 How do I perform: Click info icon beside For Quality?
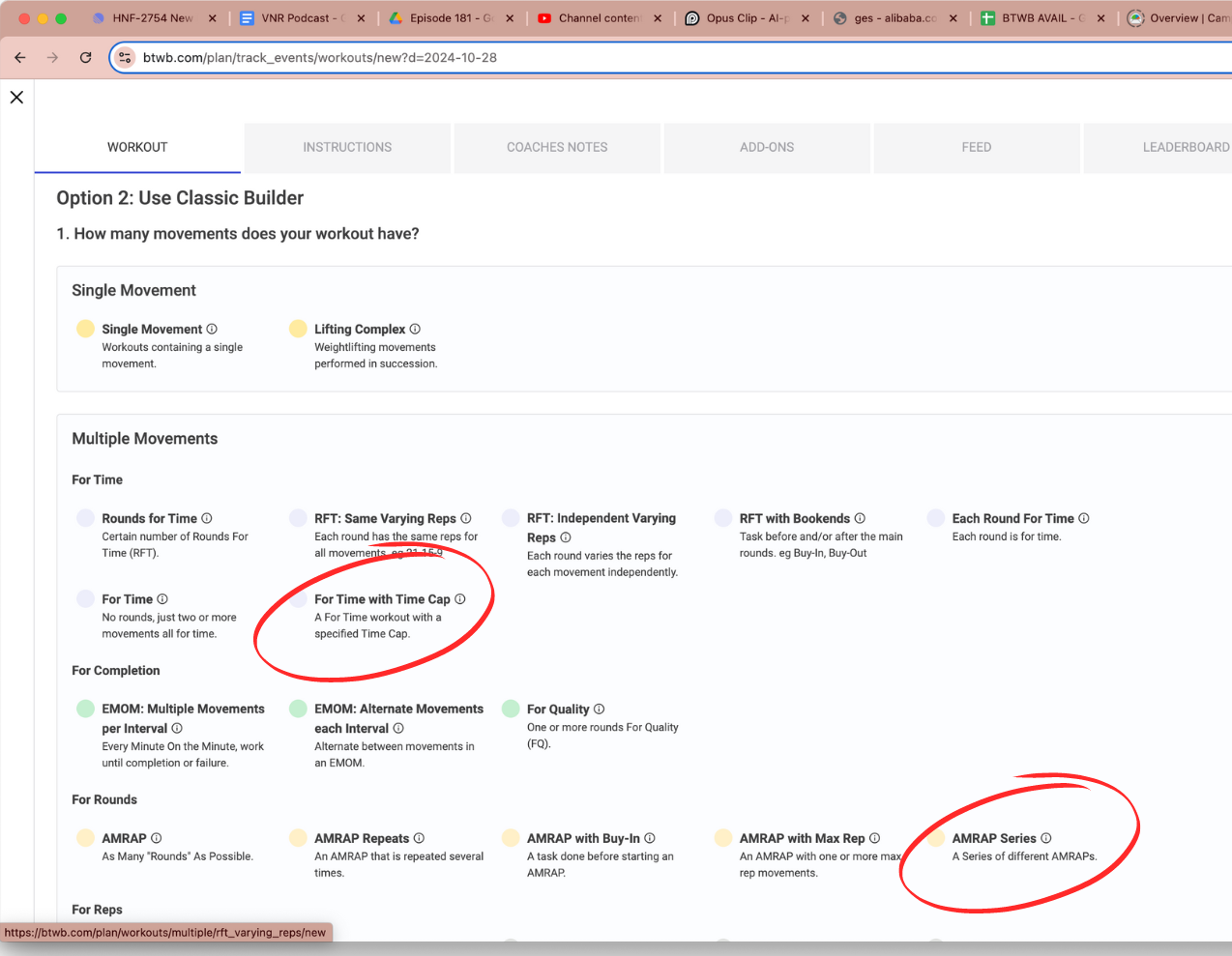pos(600,709)
